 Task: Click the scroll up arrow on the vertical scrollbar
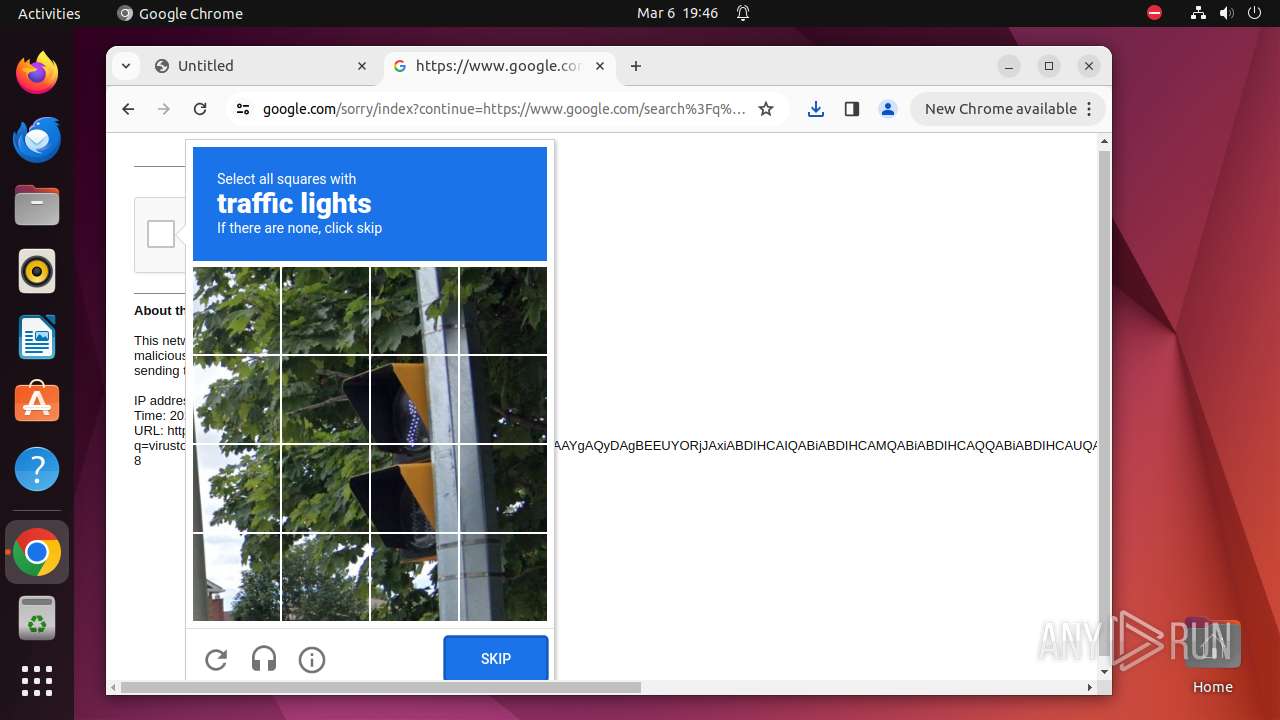coord(1104,142)
